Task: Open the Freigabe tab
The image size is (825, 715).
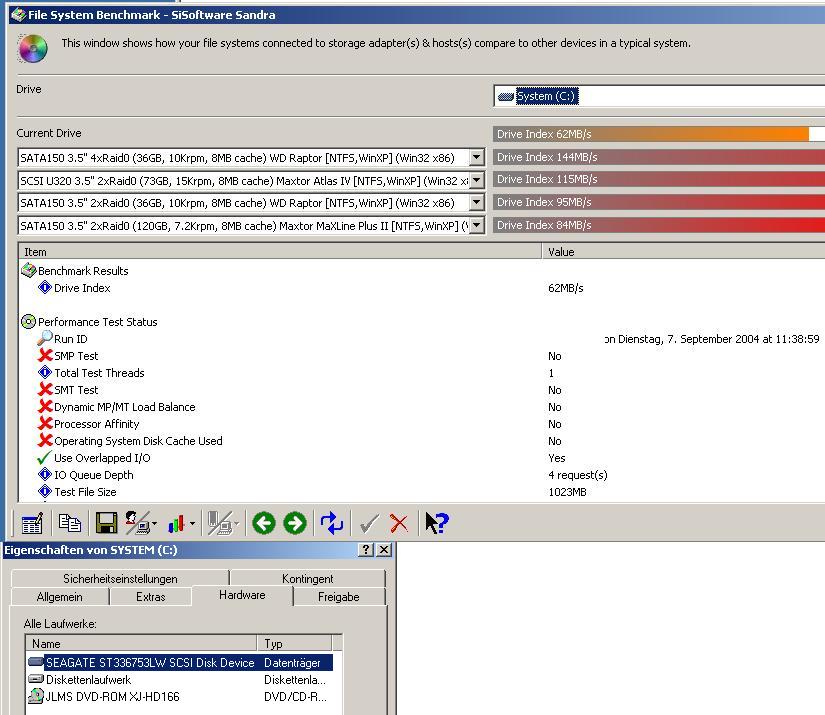Action: point(339,597)
